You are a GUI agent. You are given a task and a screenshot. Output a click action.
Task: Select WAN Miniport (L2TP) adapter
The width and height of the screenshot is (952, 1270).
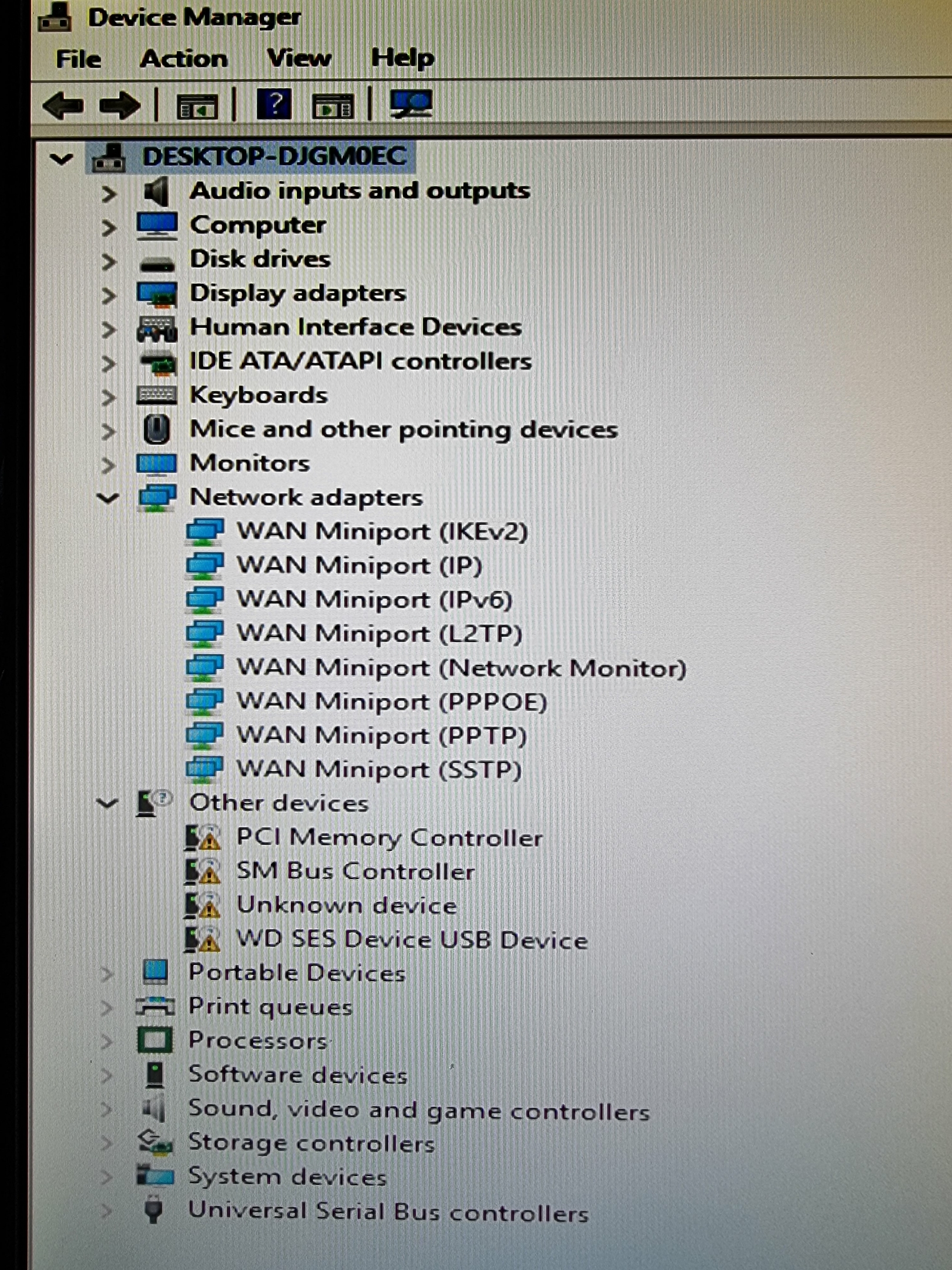(380, 634)
